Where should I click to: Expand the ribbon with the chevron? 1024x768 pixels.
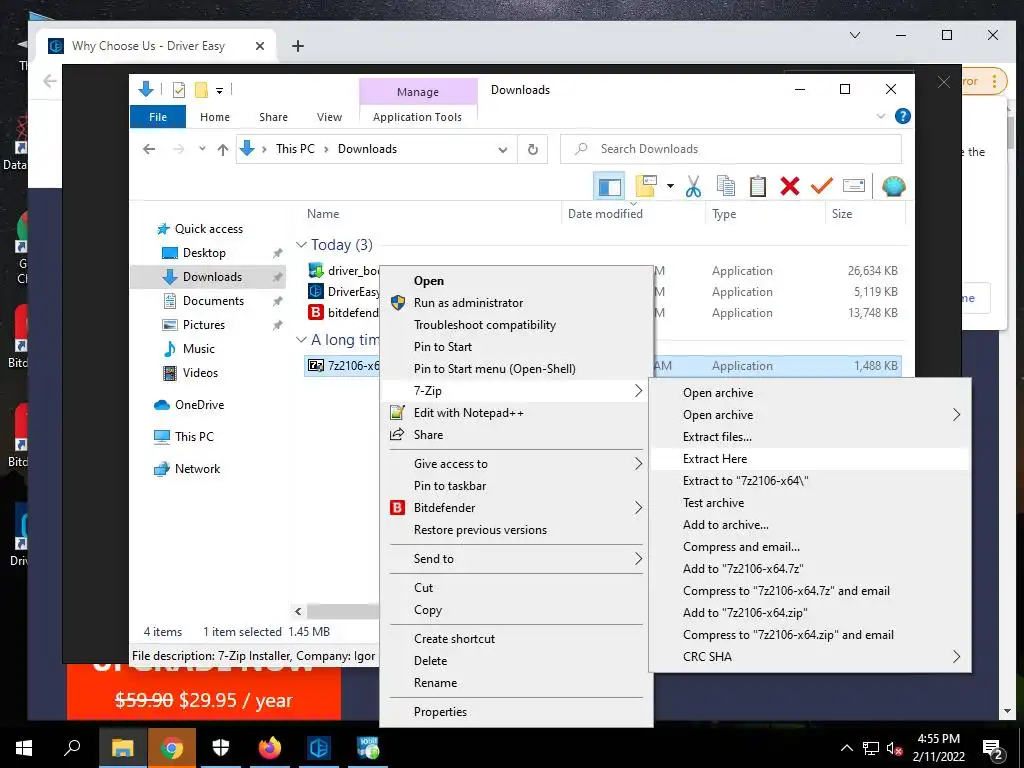(x=880, y=116)
